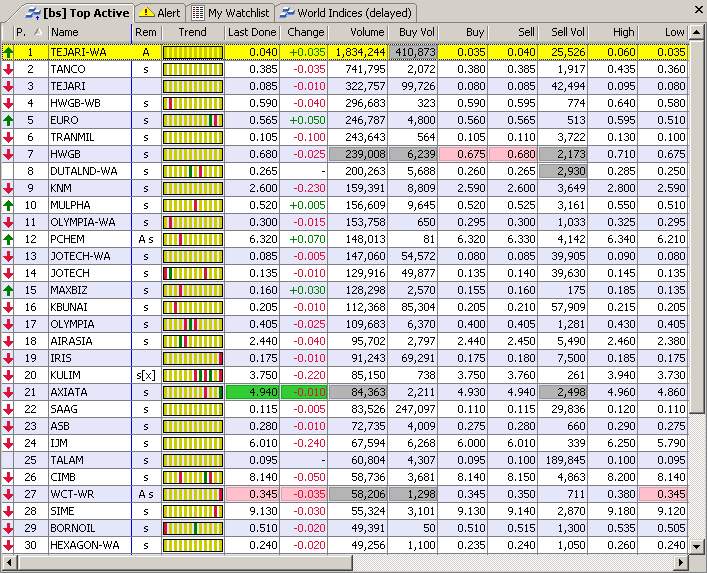This screenshot has width=707, height=573.
Task: Click the trend bar for AXIATA
Action: (x=193, y=392)
